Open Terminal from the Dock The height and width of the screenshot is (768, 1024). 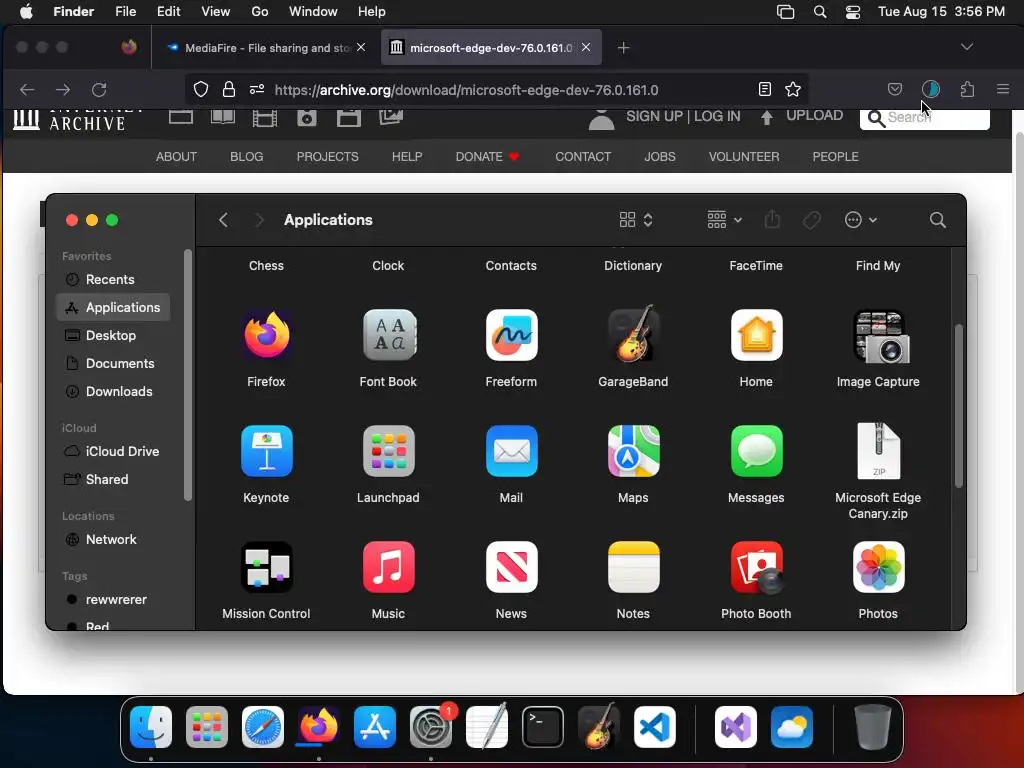click(543, 727)
